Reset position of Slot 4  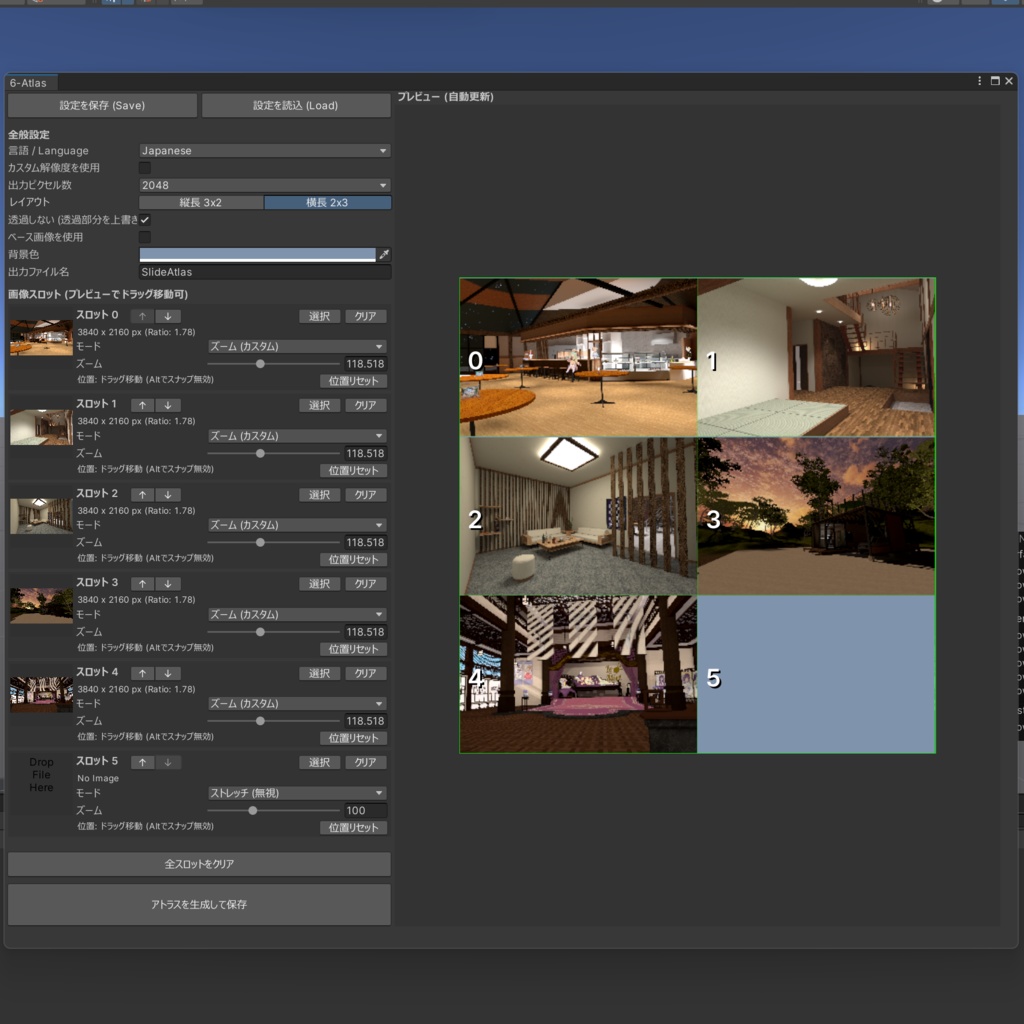[x=353, y=738]
